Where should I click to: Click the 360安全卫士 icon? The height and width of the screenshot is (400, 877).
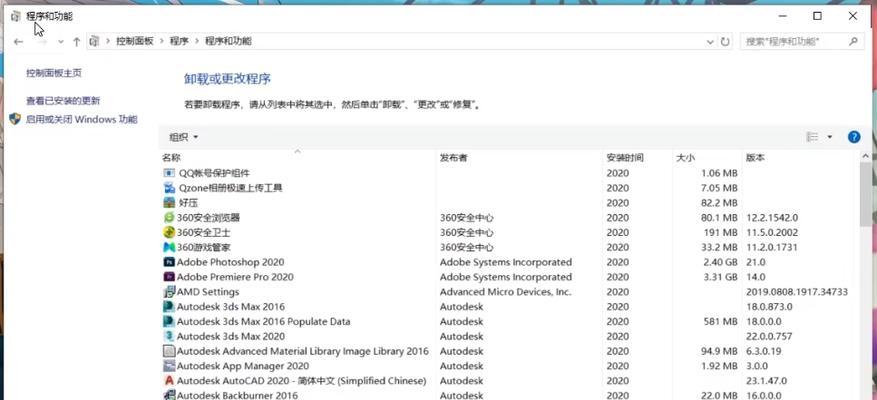pos(169,232)
